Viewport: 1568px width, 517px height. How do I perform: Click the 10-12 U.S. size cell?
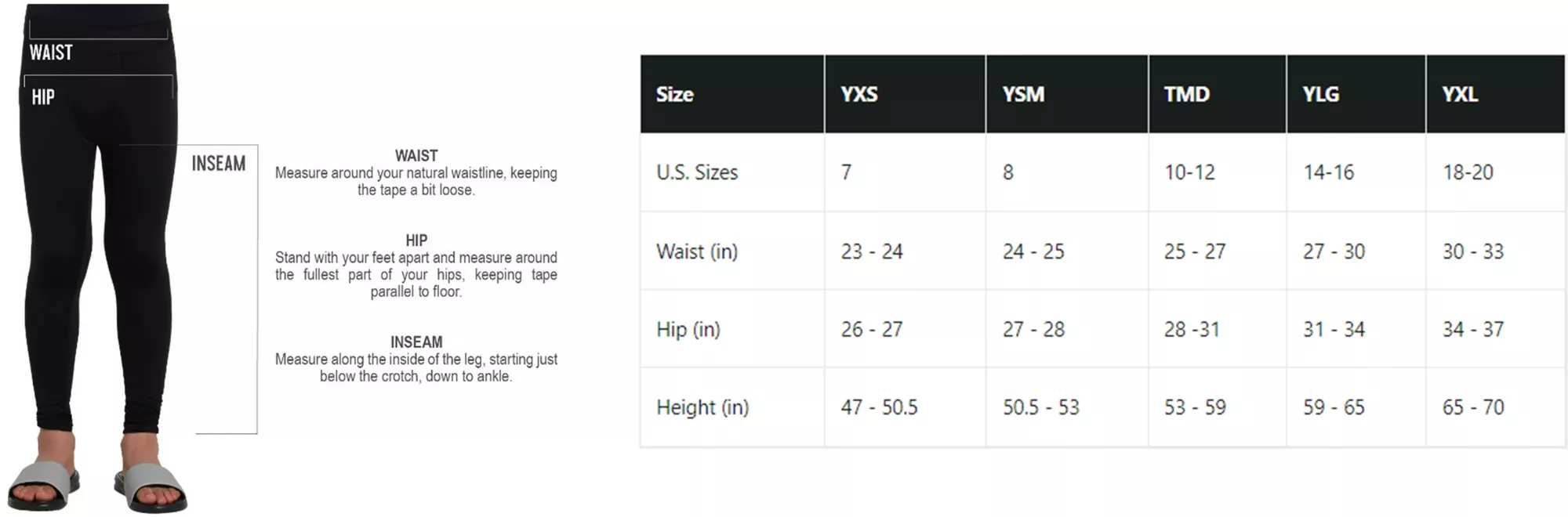[x=1189, y=172]
